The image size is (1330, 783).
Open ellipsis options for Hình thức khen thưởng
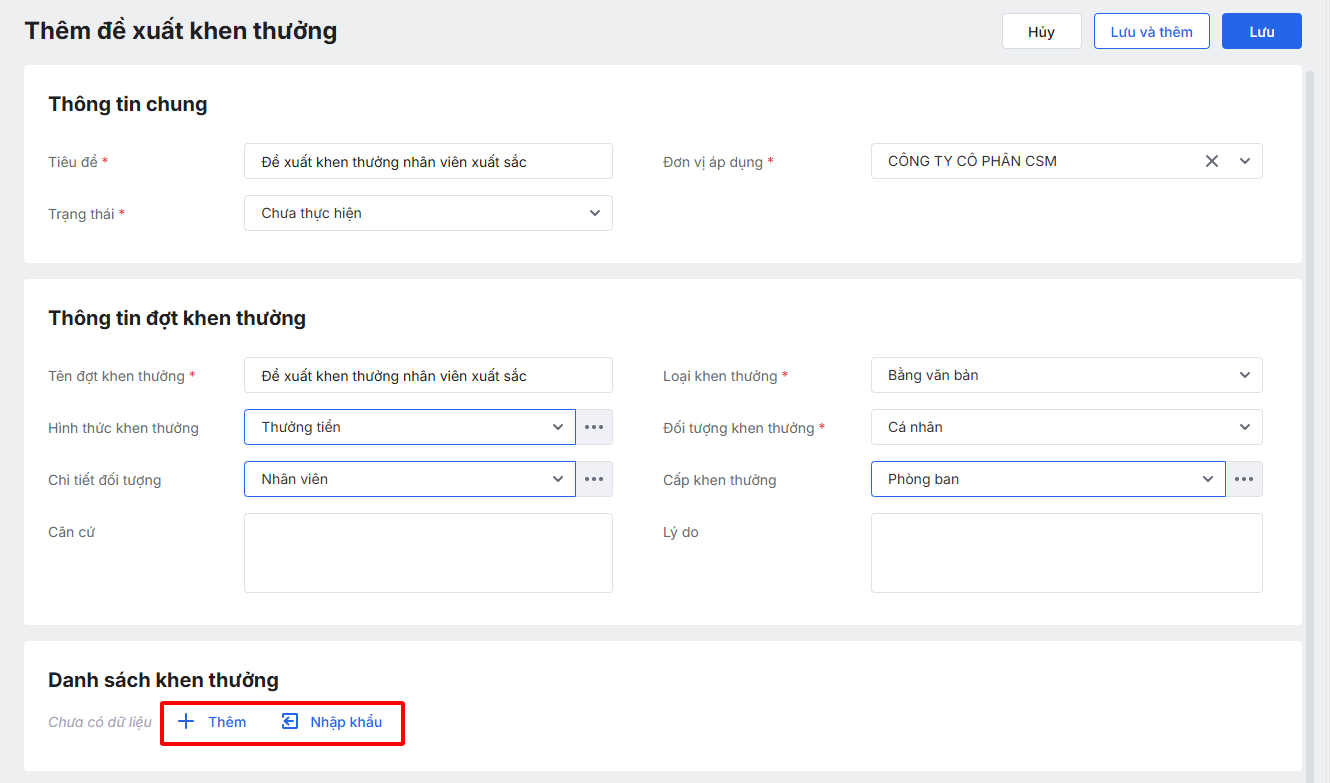click(594, 427)
